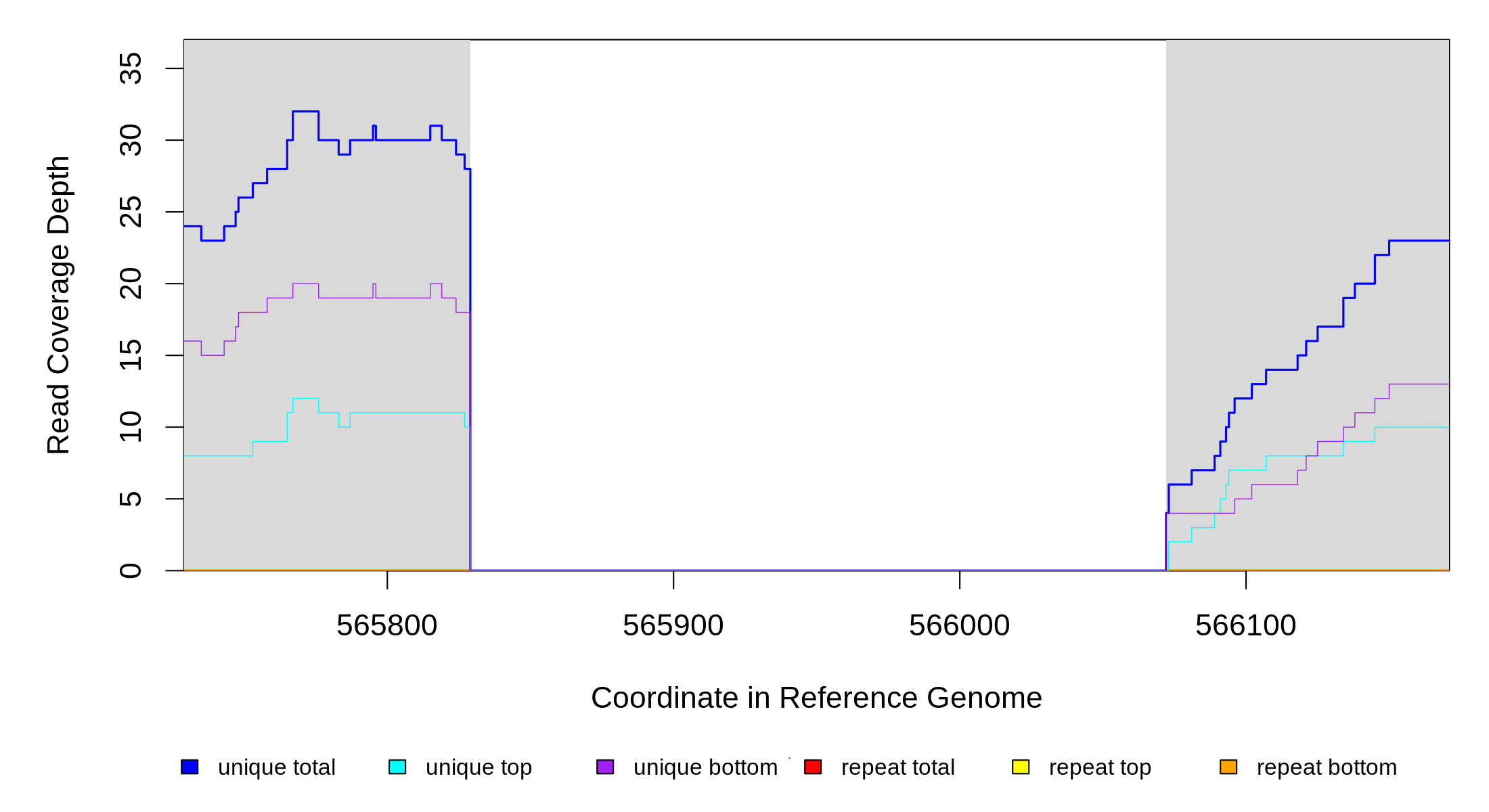Image resolution: width=1489 pixels, height=812 pixels.
Task: Click the "Read Coverage Depth" y-axis title
Action: point(58,304)
